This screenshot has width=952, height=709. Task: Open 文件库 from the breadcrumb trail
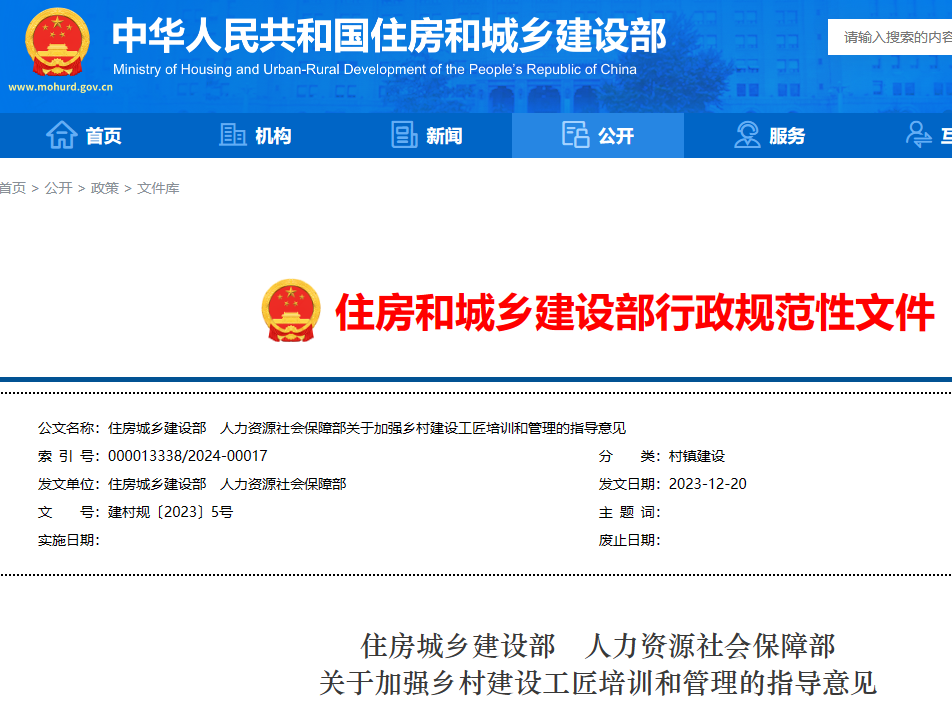[158, 188]
